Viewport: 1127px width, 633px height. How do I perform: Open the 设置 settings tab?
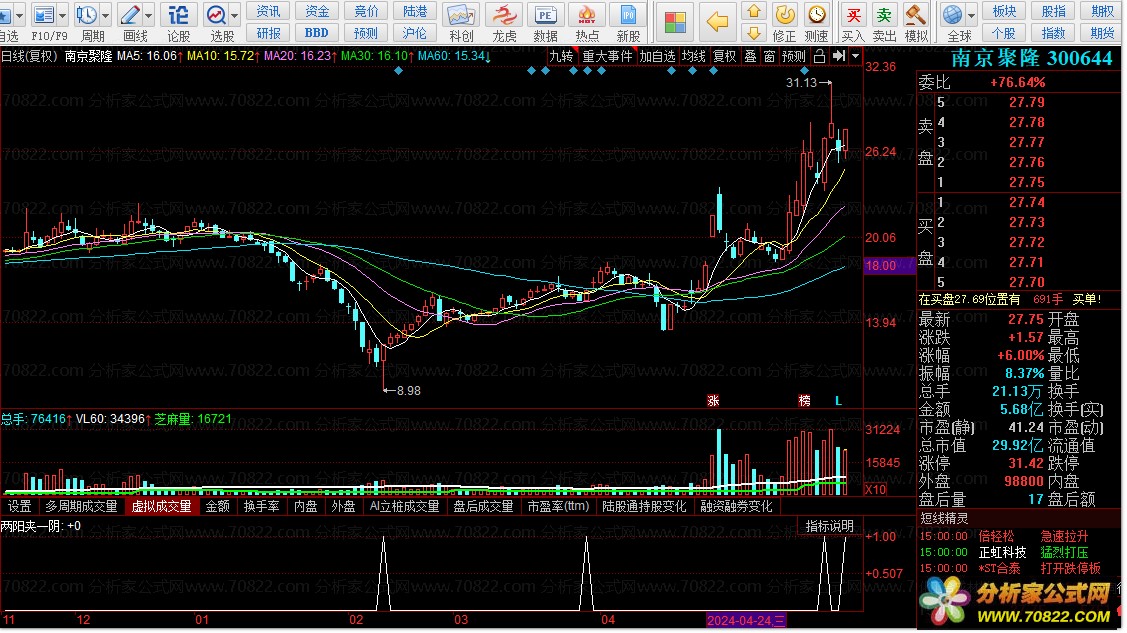coord(19,507)
